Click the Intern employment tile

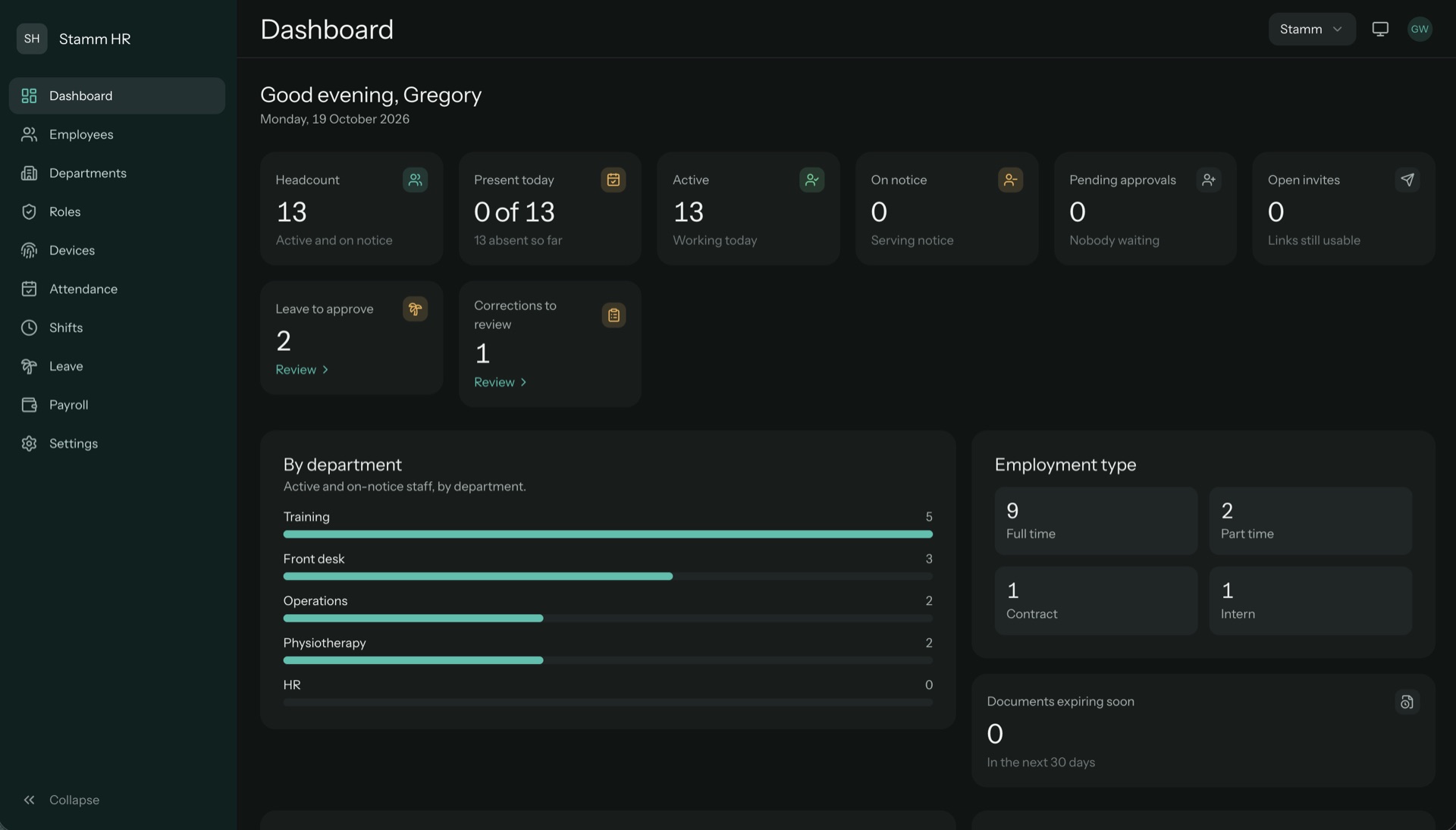coord(1310,600)
